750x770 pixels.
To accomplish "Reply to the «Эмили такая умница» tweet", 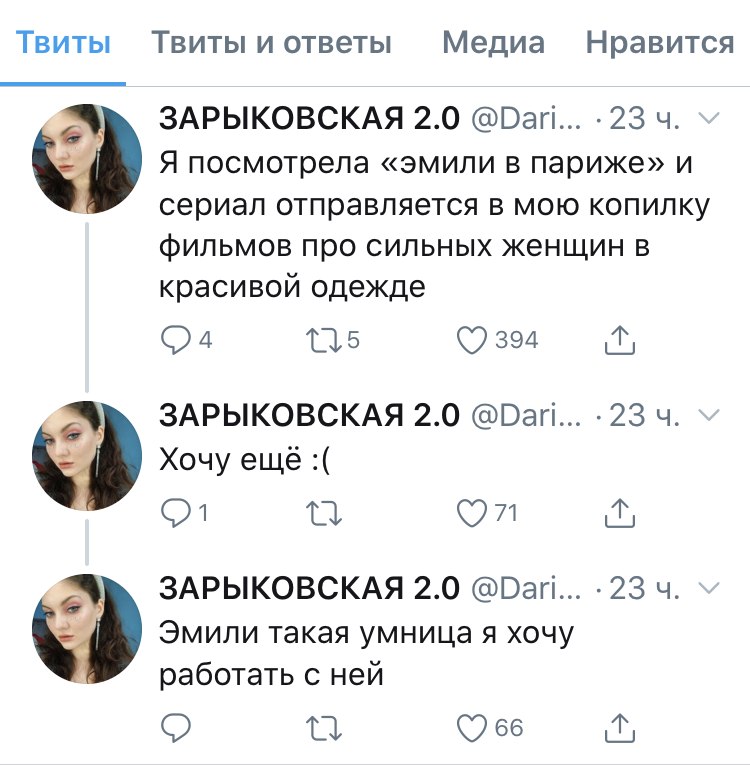I will pos(175,727).
